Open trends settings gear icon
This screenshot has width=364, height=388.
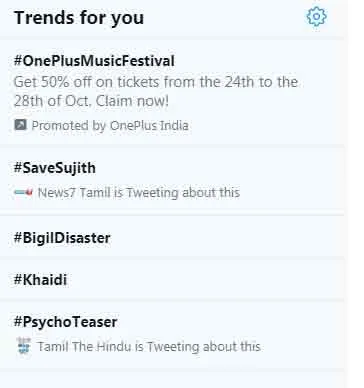tap(316, 16)
